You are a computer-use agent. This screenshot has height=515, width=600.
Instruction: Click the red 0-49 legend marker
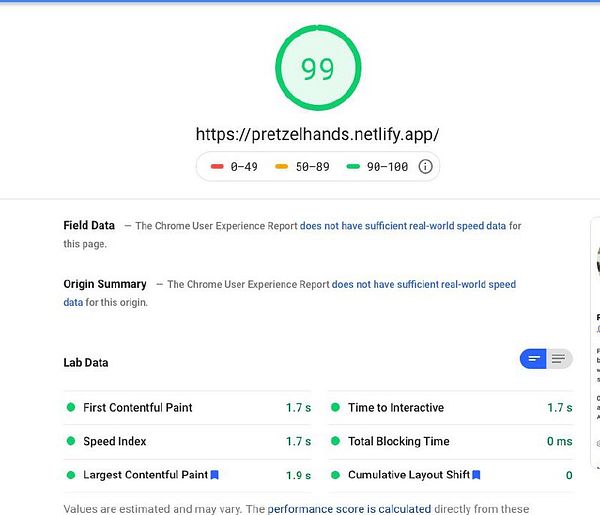(216, 167)
